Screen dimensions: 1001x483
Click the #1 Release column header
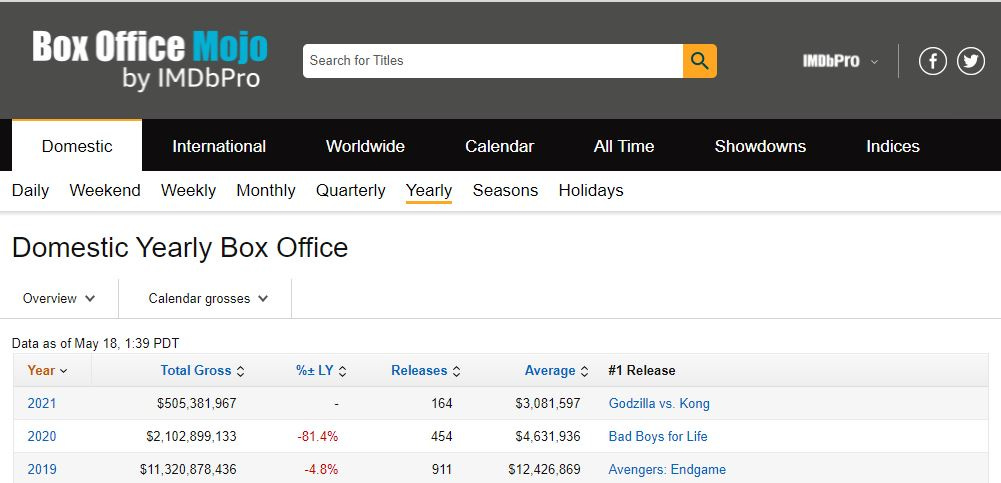[642, 370]
